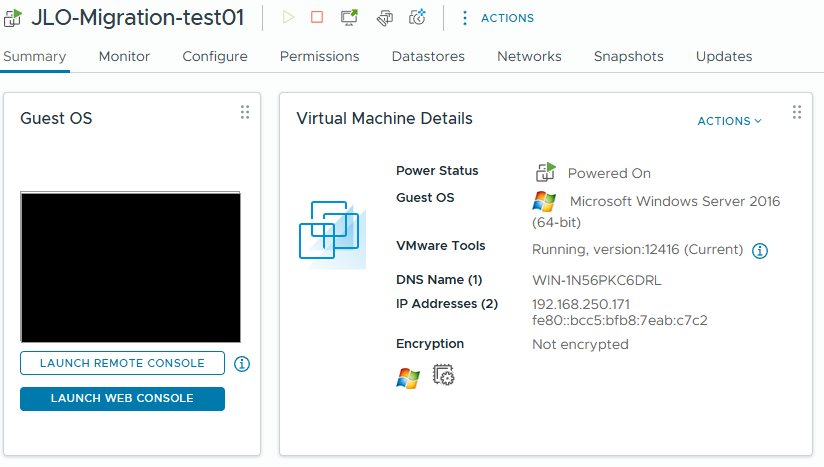This screenshot has width=824, height=467.
Task: Click the 'Virtual Machine Details' heading
Action: point(384,118)
